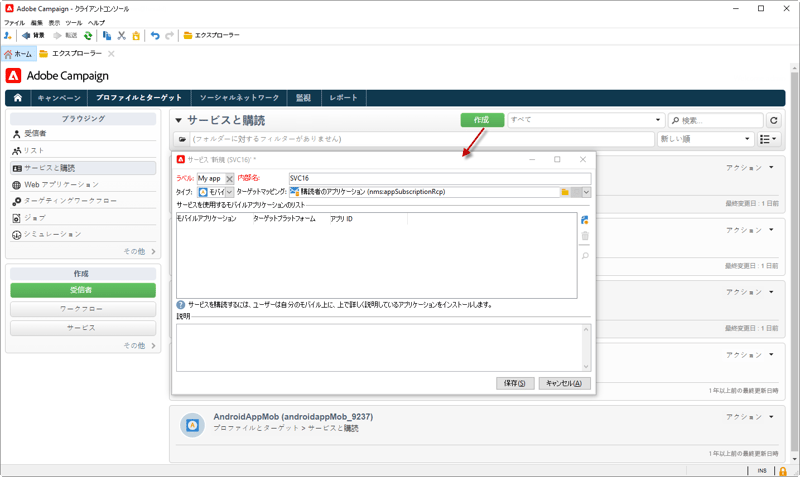Click the magnifier detail icon in dialog
This screenshot has height=477, width=800.
[x=585, y=256]
